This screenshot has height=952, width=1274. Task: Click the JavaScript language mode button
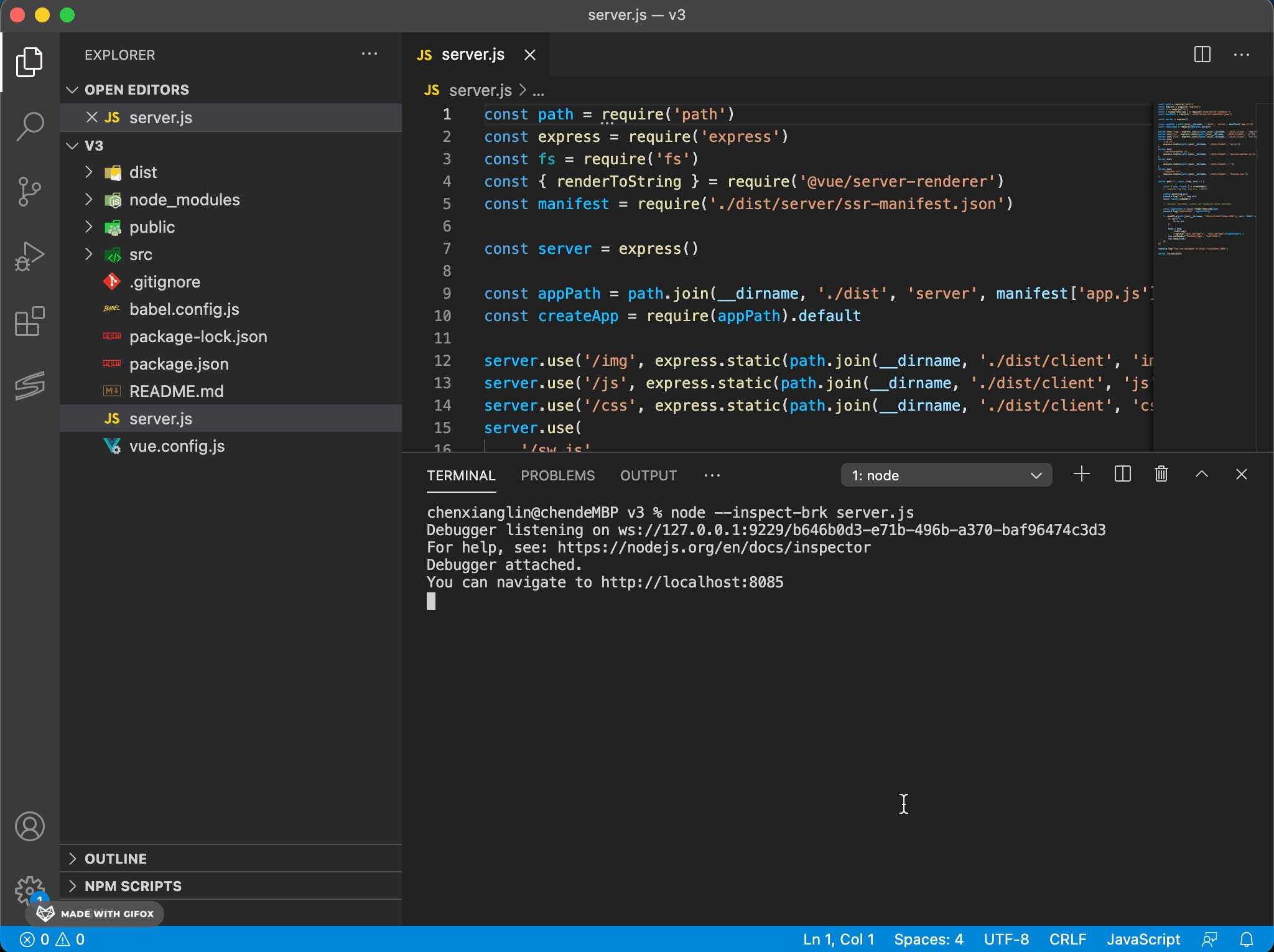[x=1143, y=939]
